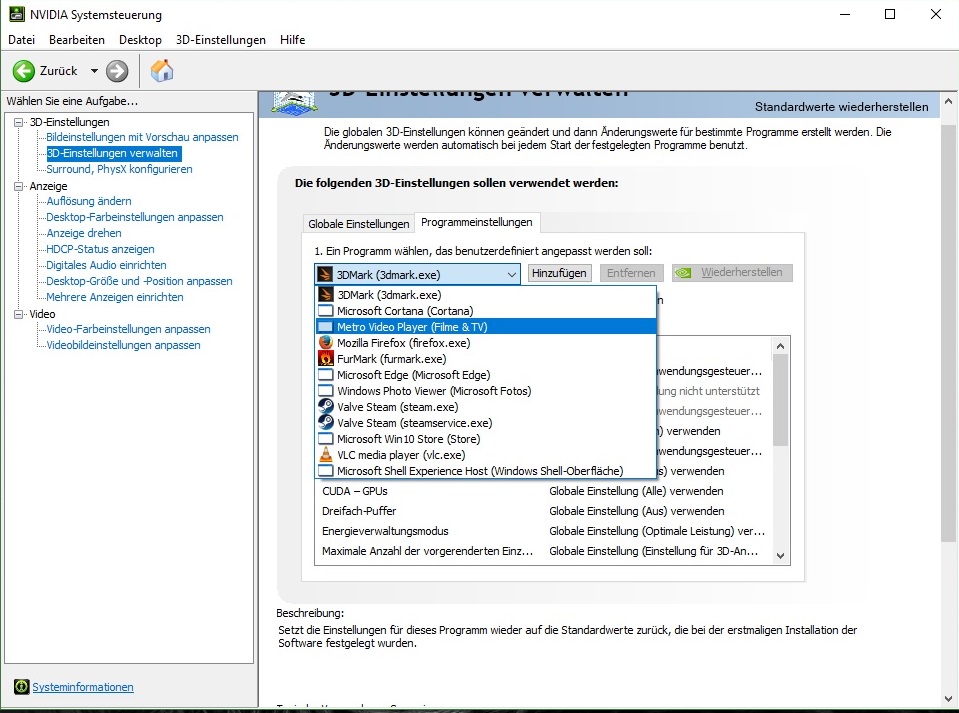Click the Mozilla Firefox icon in list
Screen dimensions: 959x713
(x=326, y=342)
